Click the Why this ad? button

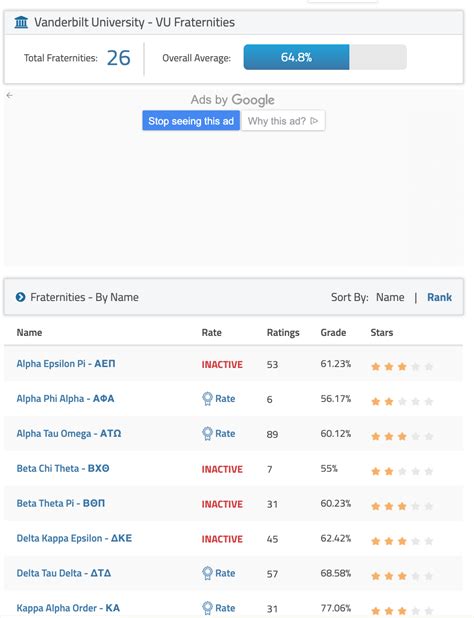[x=283, y=121]
